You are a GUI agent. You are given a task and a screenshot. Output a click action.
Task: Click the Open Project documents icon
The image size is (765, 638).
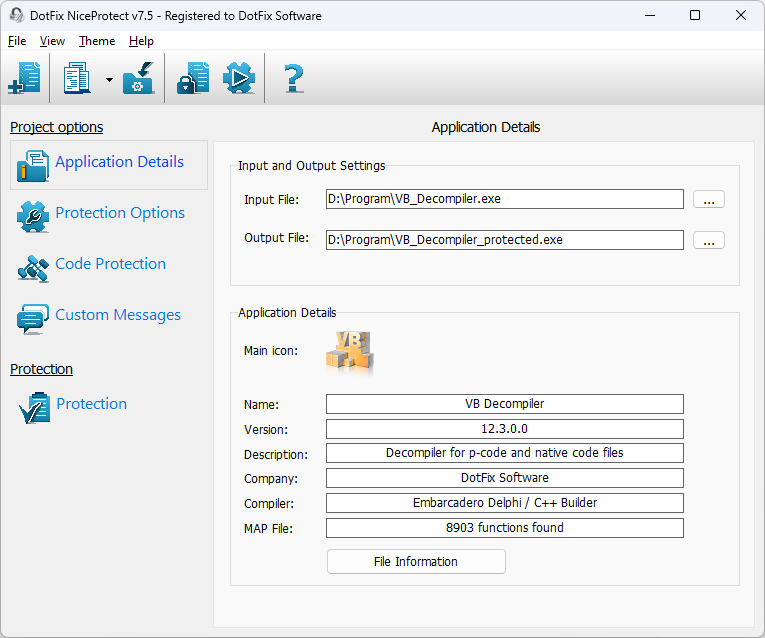pos(77,78)
